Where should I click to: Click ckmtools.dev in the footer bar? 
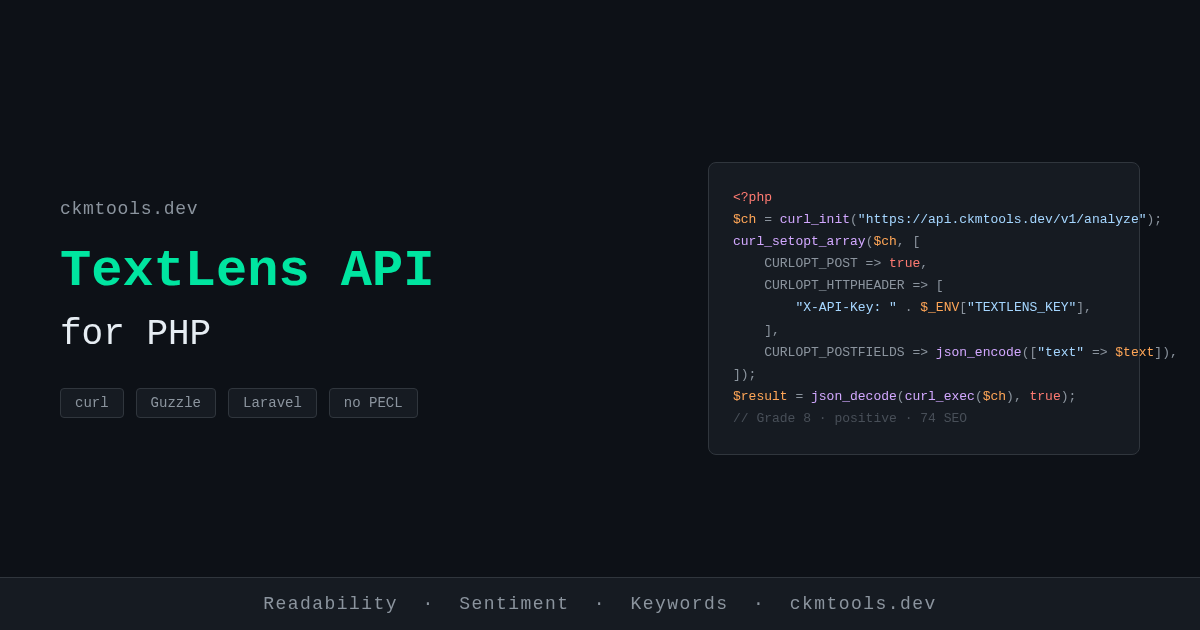[x=863, y=604]
